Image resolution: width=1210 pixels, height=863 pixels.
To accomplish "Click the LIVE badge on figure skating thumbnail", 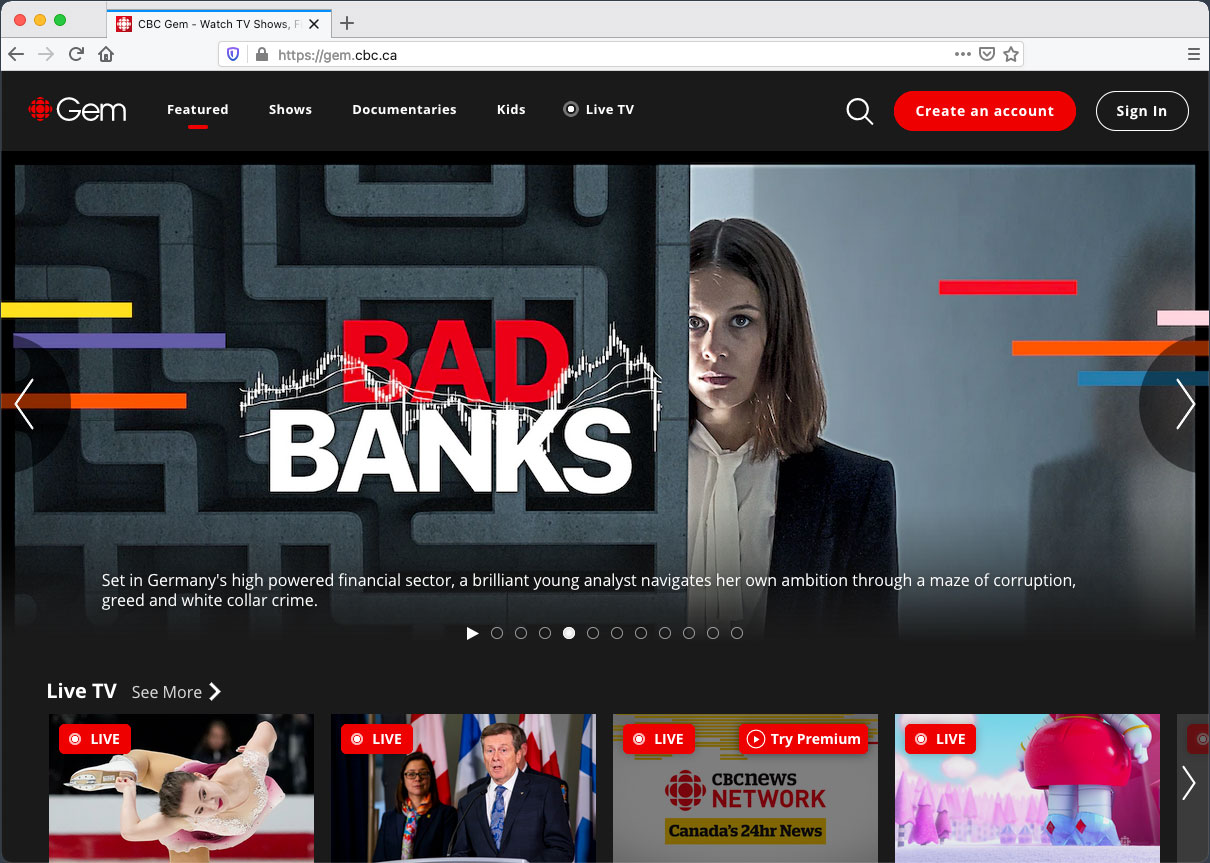I will (95, 739).
